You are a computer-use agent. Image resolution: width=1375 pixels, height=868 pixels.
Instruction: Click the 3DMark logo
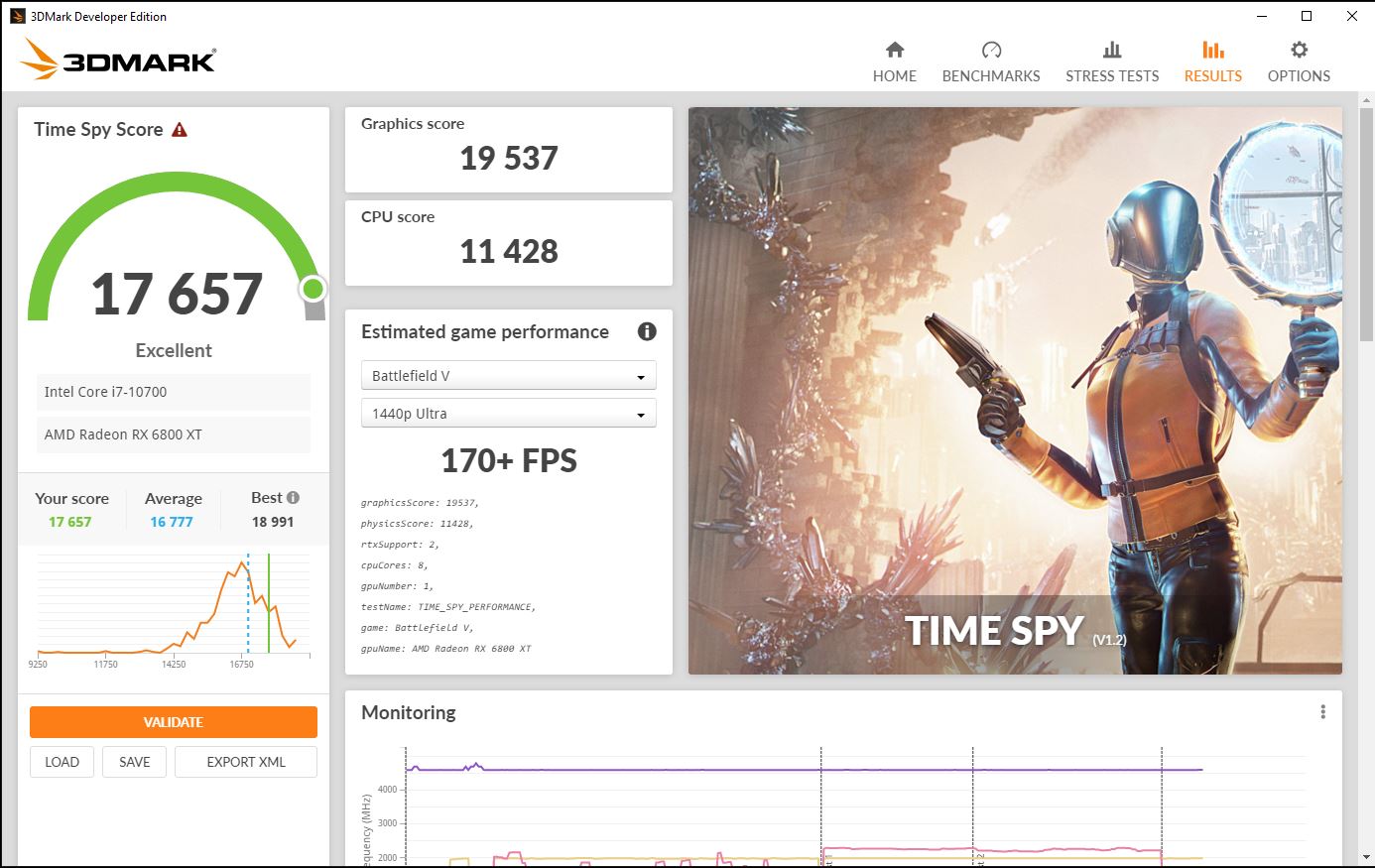tap(118, 61)
